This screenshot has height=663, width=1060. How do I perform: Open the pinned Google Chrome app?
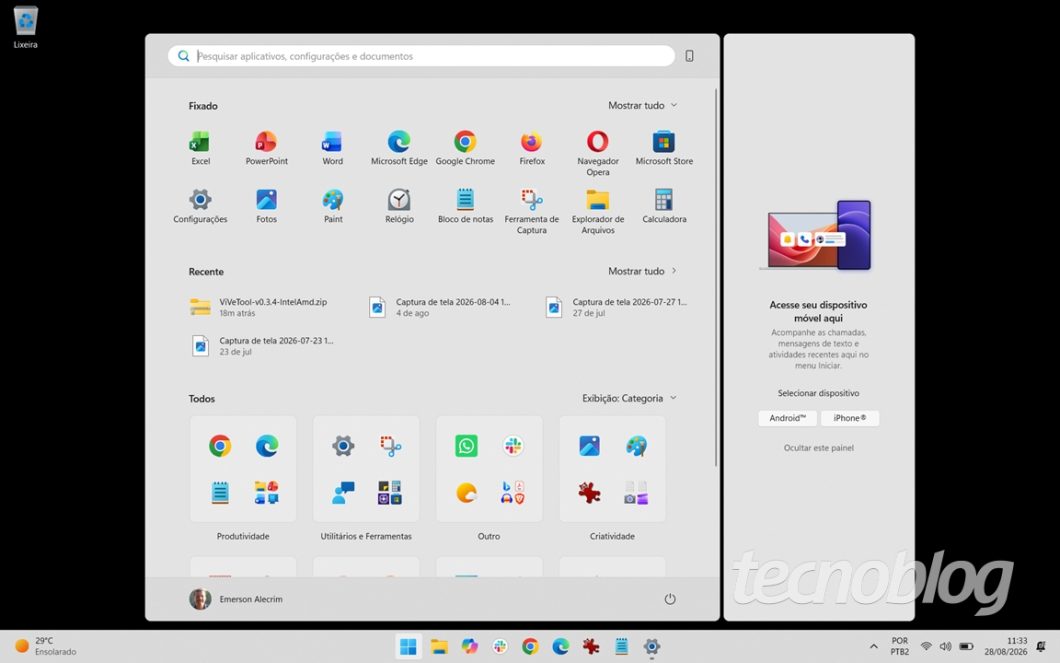tap(465, 147)
